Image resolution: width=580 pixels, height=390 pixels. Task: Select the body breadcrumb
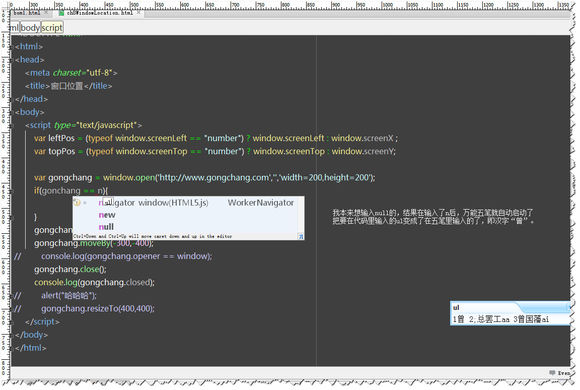point(30,28)
